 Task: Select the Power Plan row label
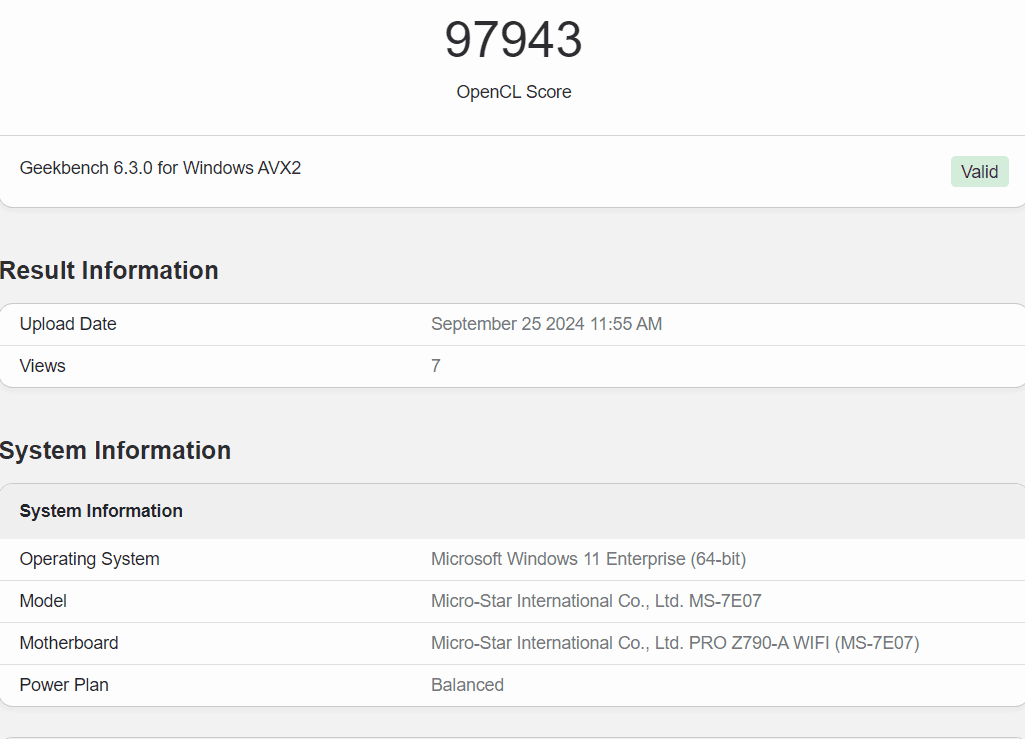pos(64,685)
